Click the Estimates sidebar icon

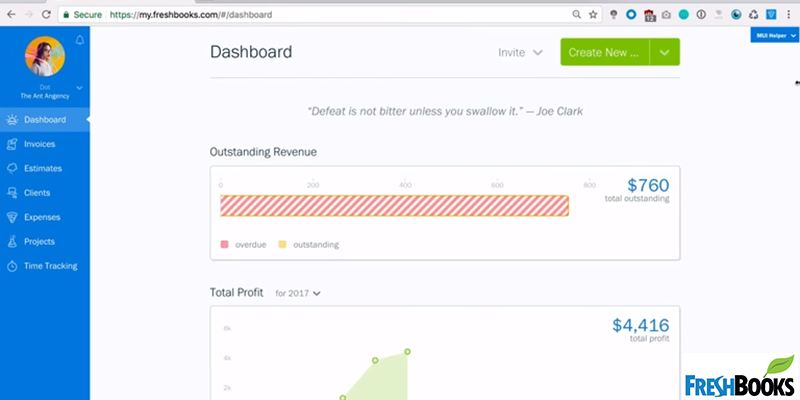pyautogui.click(x=12, y=169)
